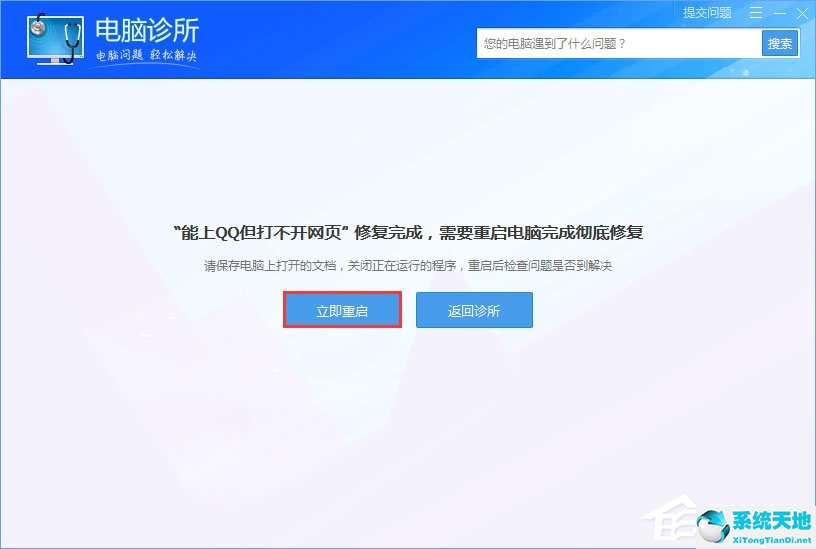
Task: Click the 修复完成 heading text
Action: click(x=409, y=233)
